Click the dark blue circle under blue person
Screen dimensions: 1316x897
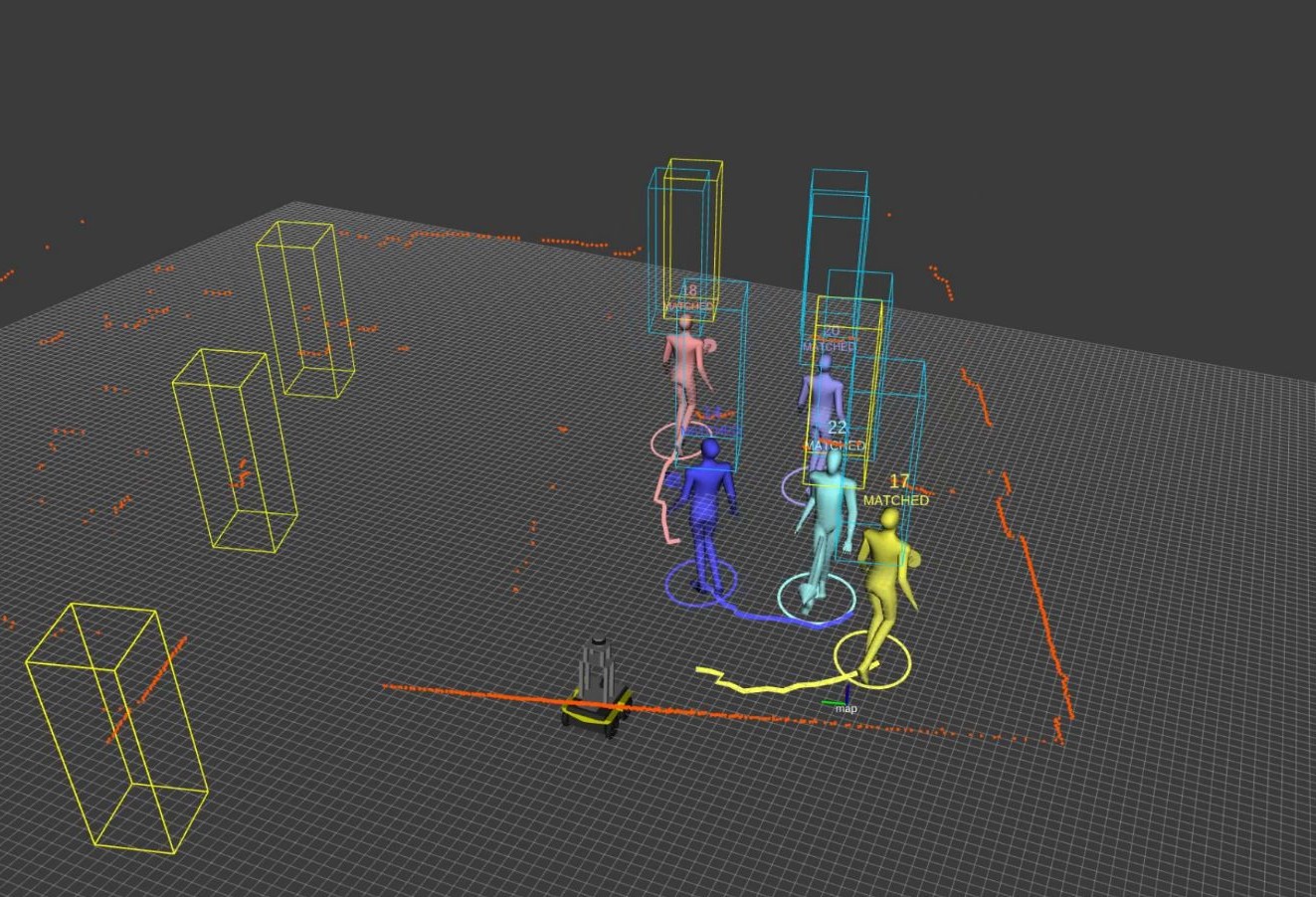(x=701, y=582)
